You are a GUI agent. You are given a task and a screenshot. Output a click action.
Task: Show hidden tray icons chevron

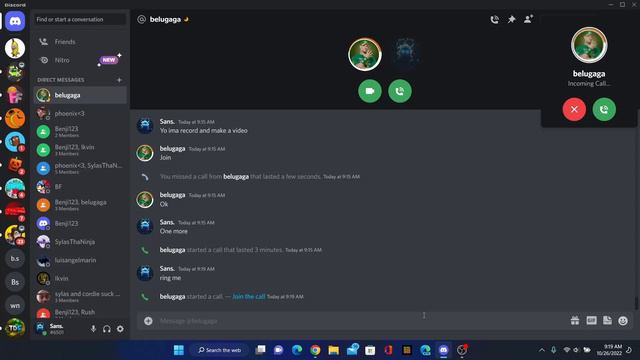[x=542, y=350]
